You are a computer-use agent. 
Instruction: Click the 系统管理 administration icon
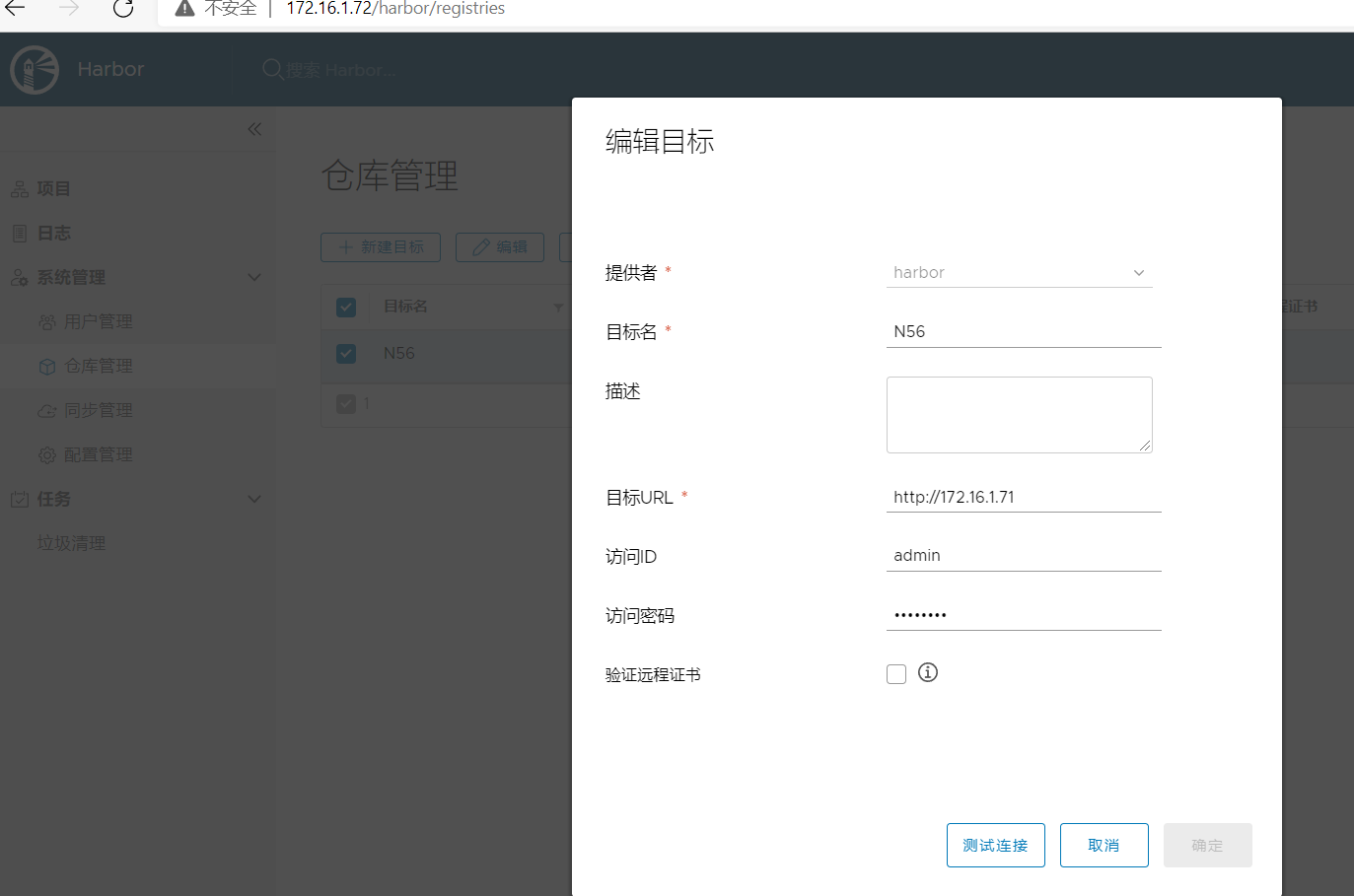[20, 278]
